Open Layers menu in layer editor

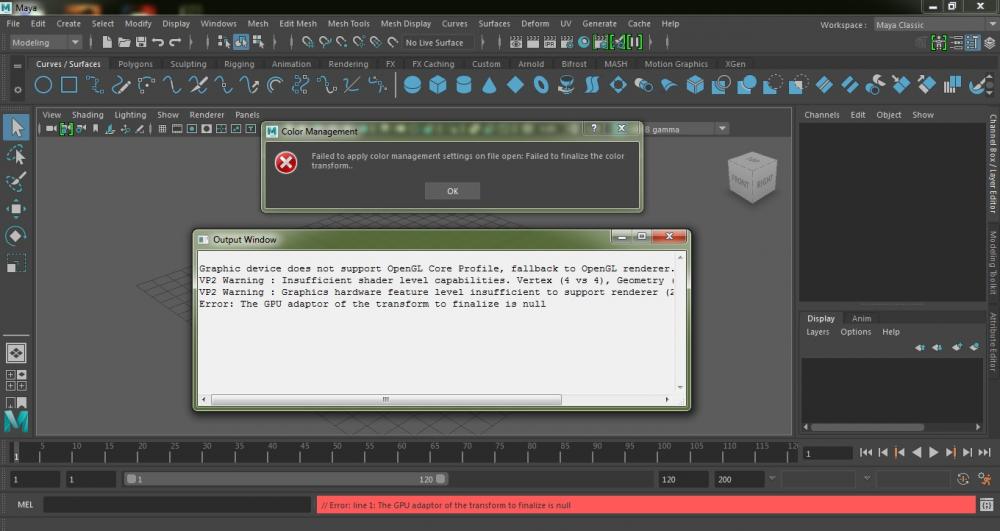pyautogui.click(x=817, y=331)
